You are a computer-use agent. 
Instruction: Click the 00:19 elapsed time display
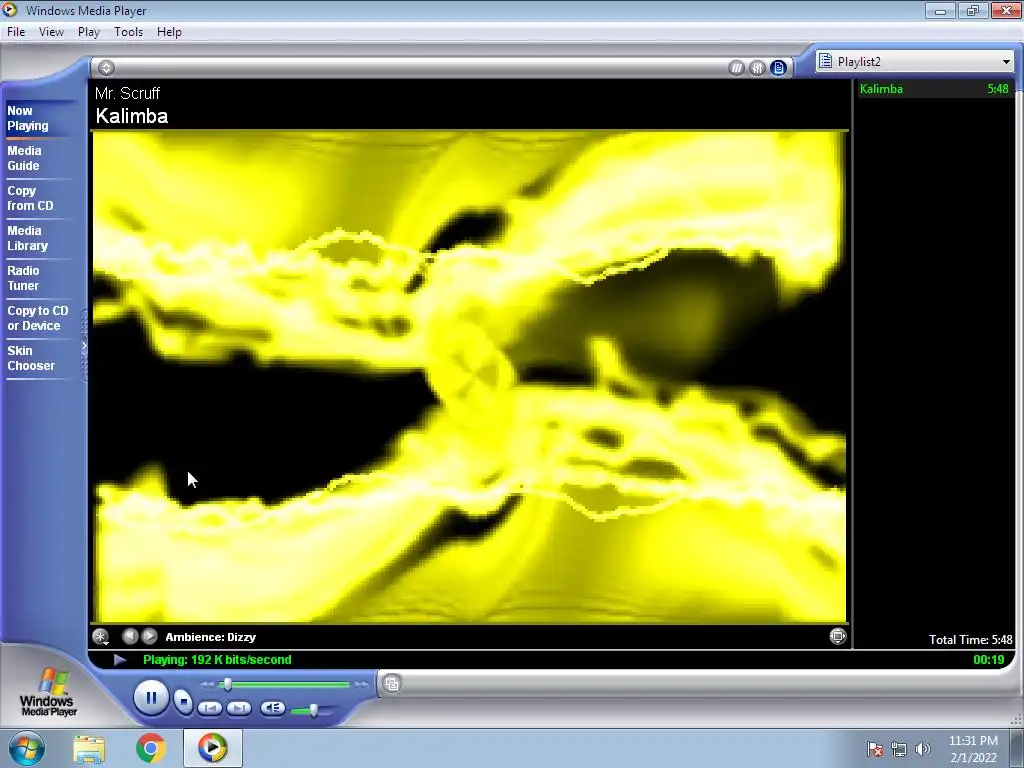[x=989, y=660]
